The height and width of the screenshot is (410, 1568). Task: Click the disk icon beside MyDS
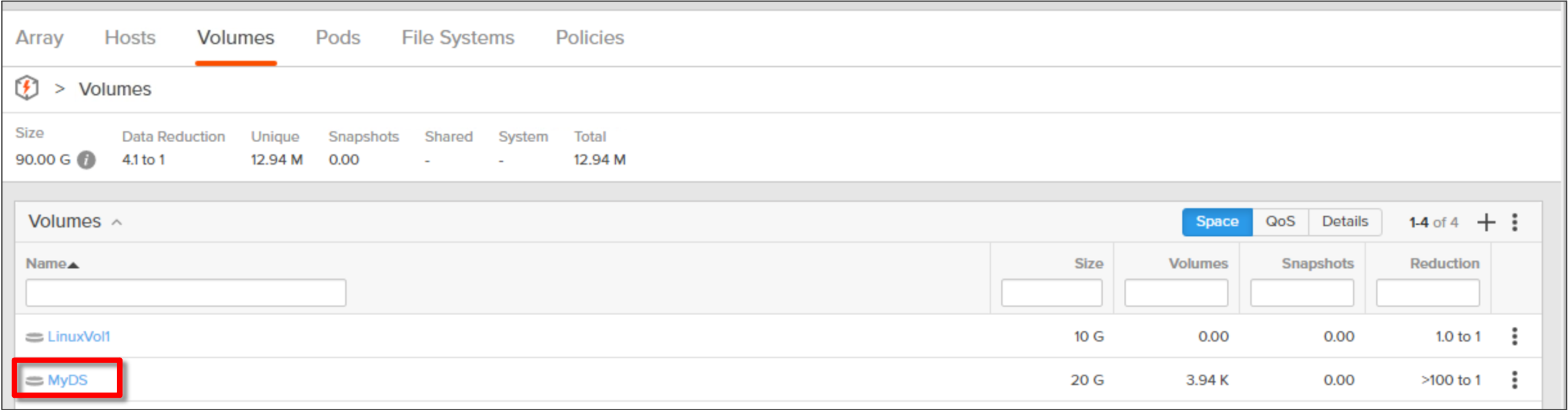point(35,380)
